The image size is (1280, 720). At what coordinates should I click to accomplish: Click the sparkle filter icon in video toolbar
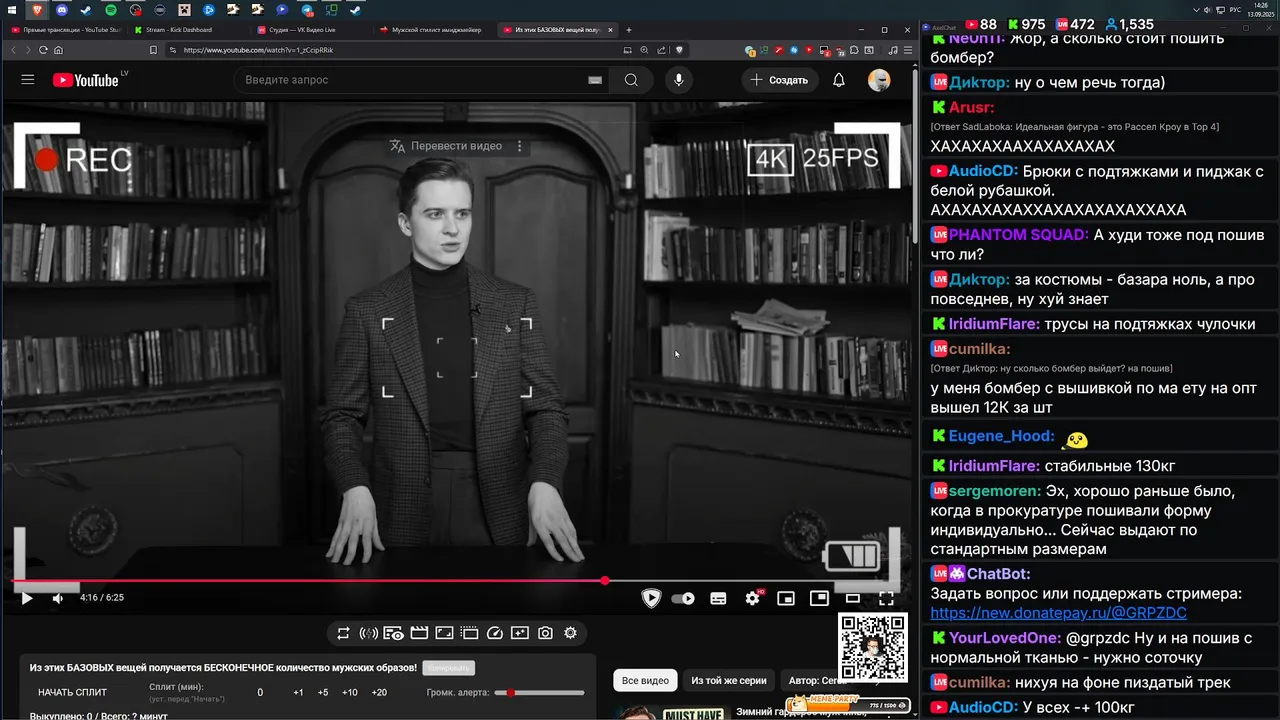[x=519, y=633]
